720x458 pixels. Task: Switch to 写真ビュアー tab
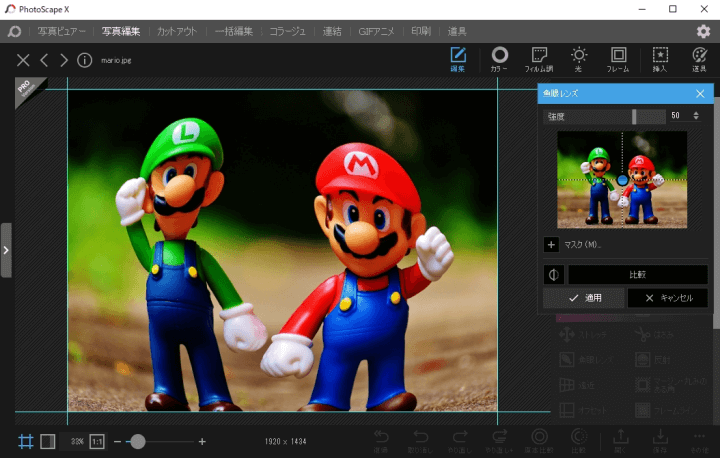[x=62, y=31]
